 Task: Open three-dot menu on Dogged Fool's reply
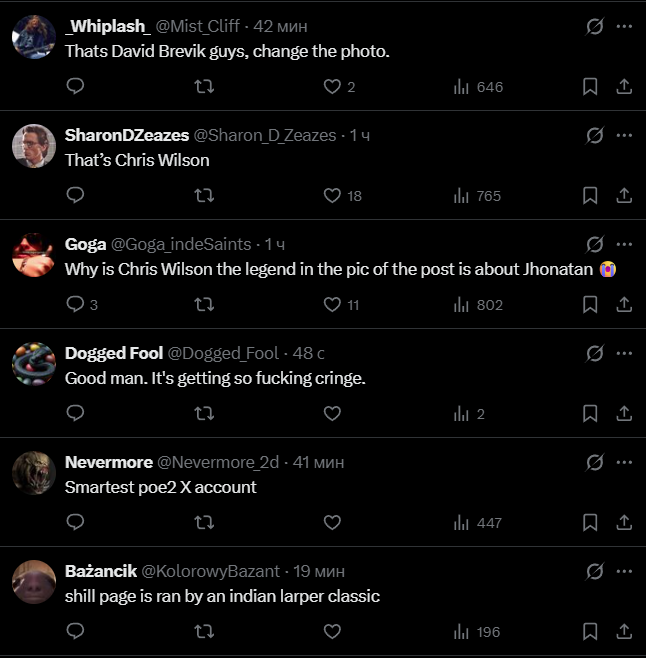[624, 353]
